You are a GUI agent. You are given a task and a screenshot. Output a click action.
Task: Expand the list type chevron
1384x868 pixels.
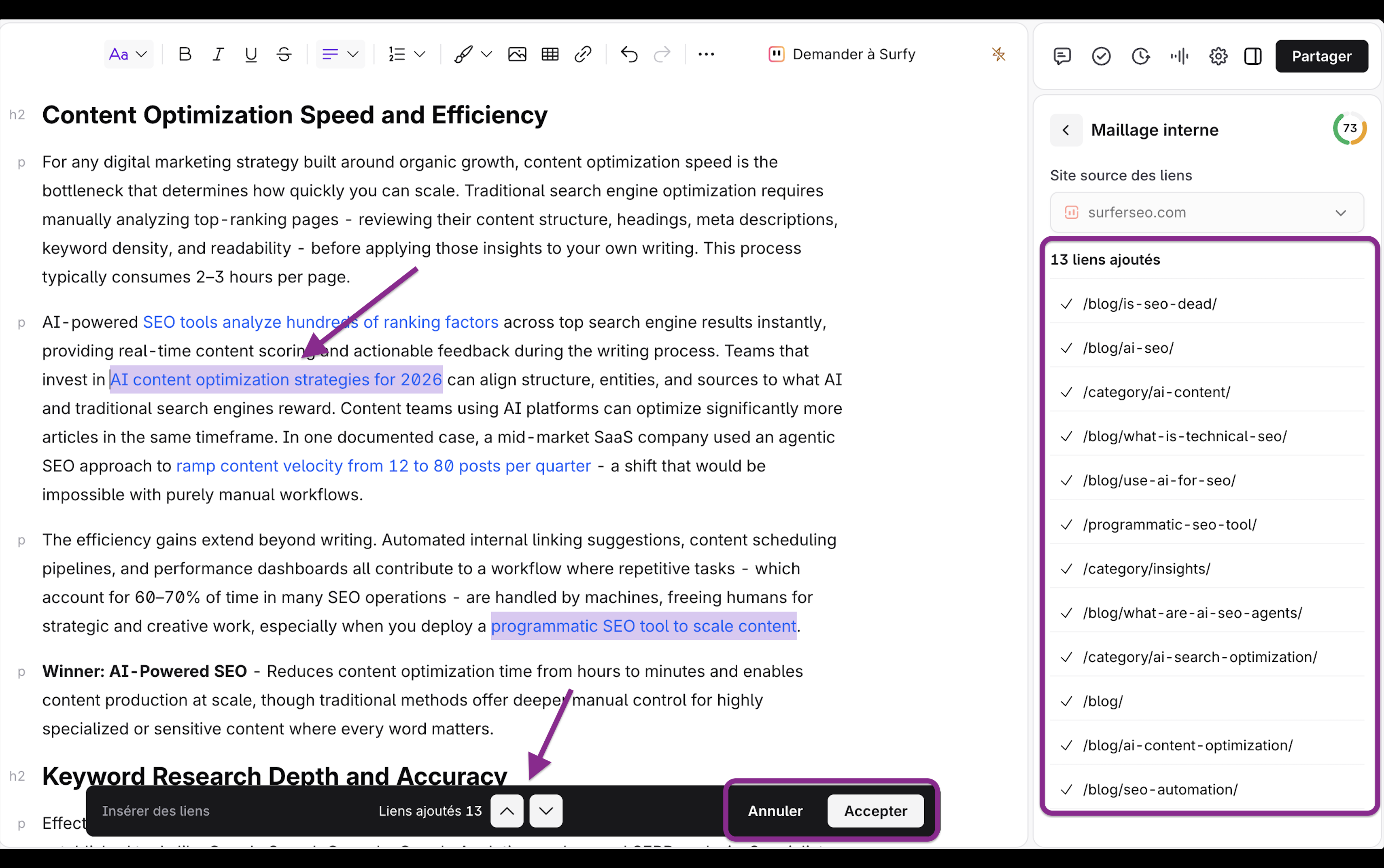[420, 55]
